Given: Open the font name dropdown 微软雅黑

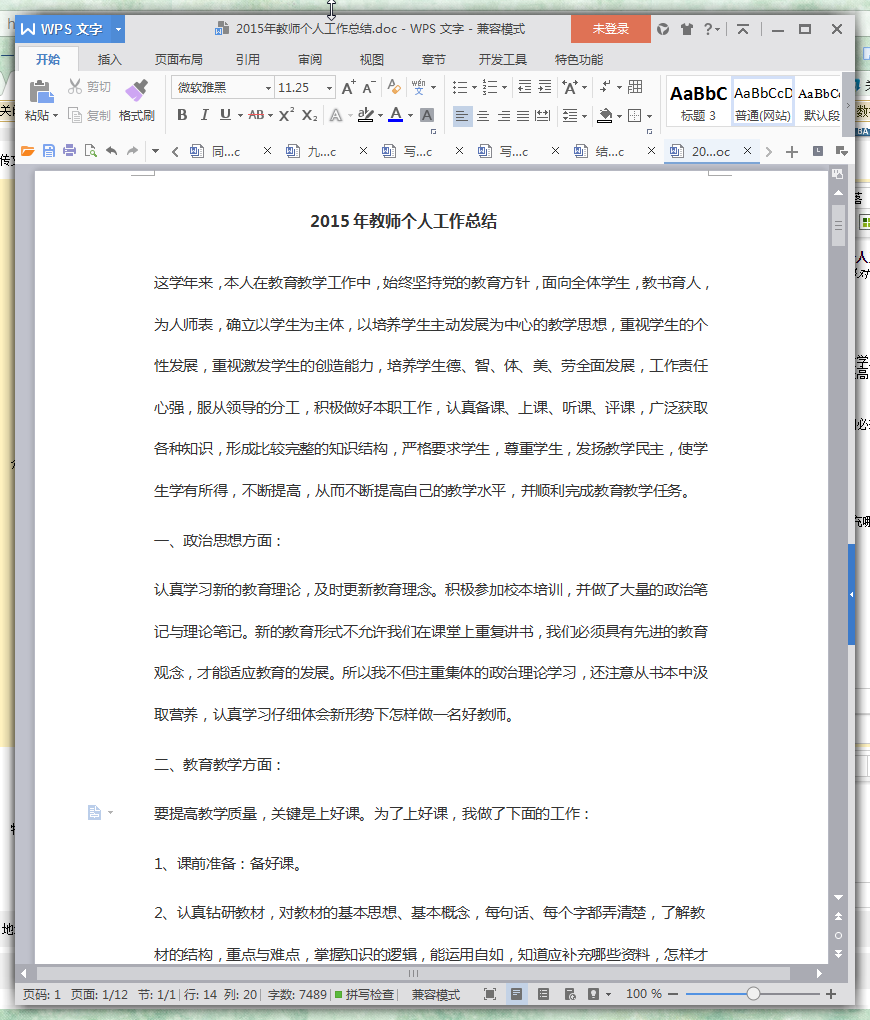Looking at the screenshot, I should coord(267,88).
